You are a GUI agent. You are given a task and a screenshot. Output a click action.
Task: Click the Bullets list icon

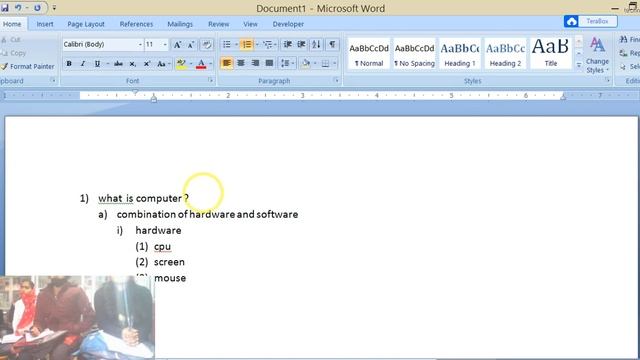coord(227,44)
